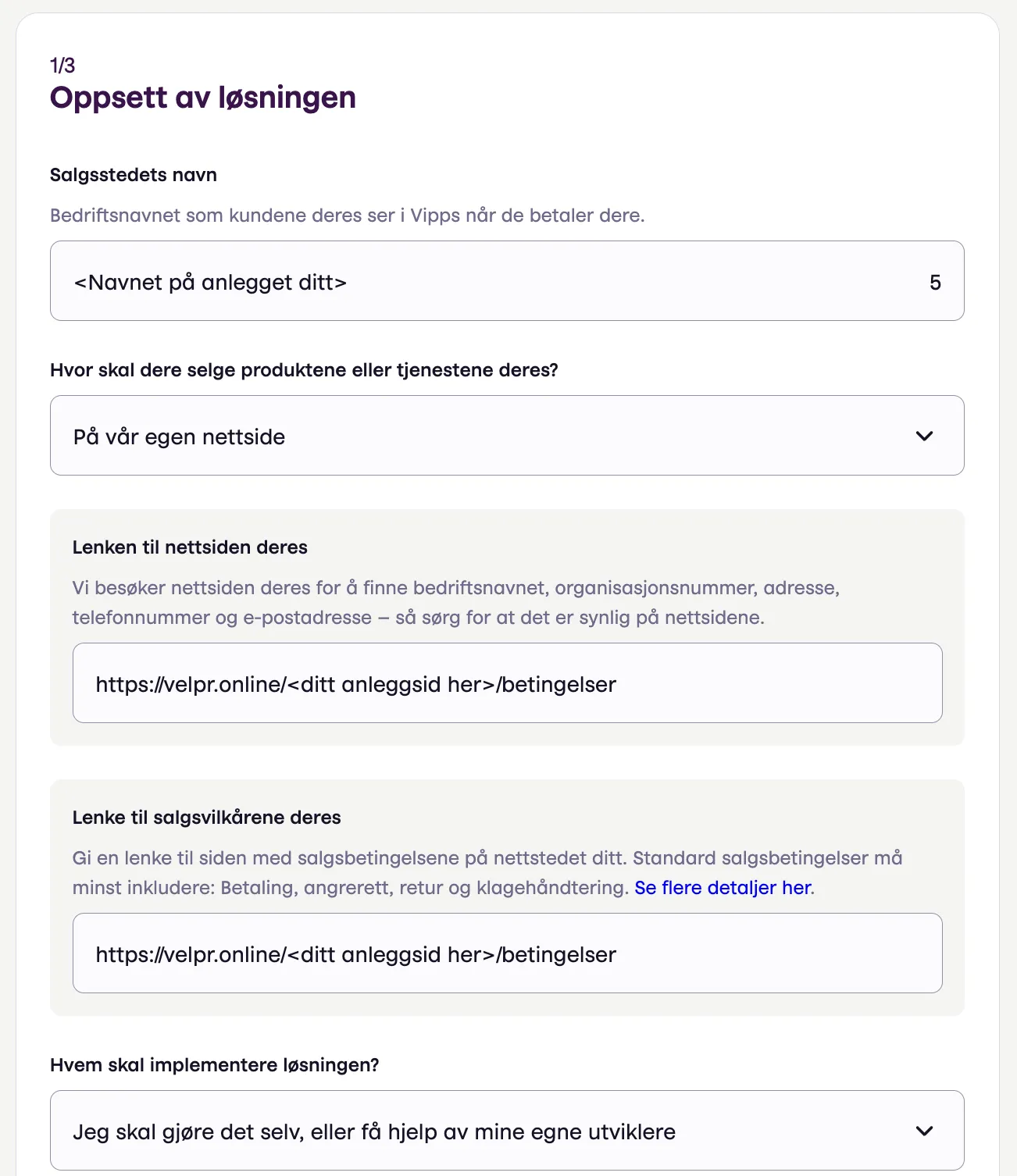This screenshot has height=1176, width=1017.
Task: Click the salgsvilkår URL input field
Action: (508, 953)
